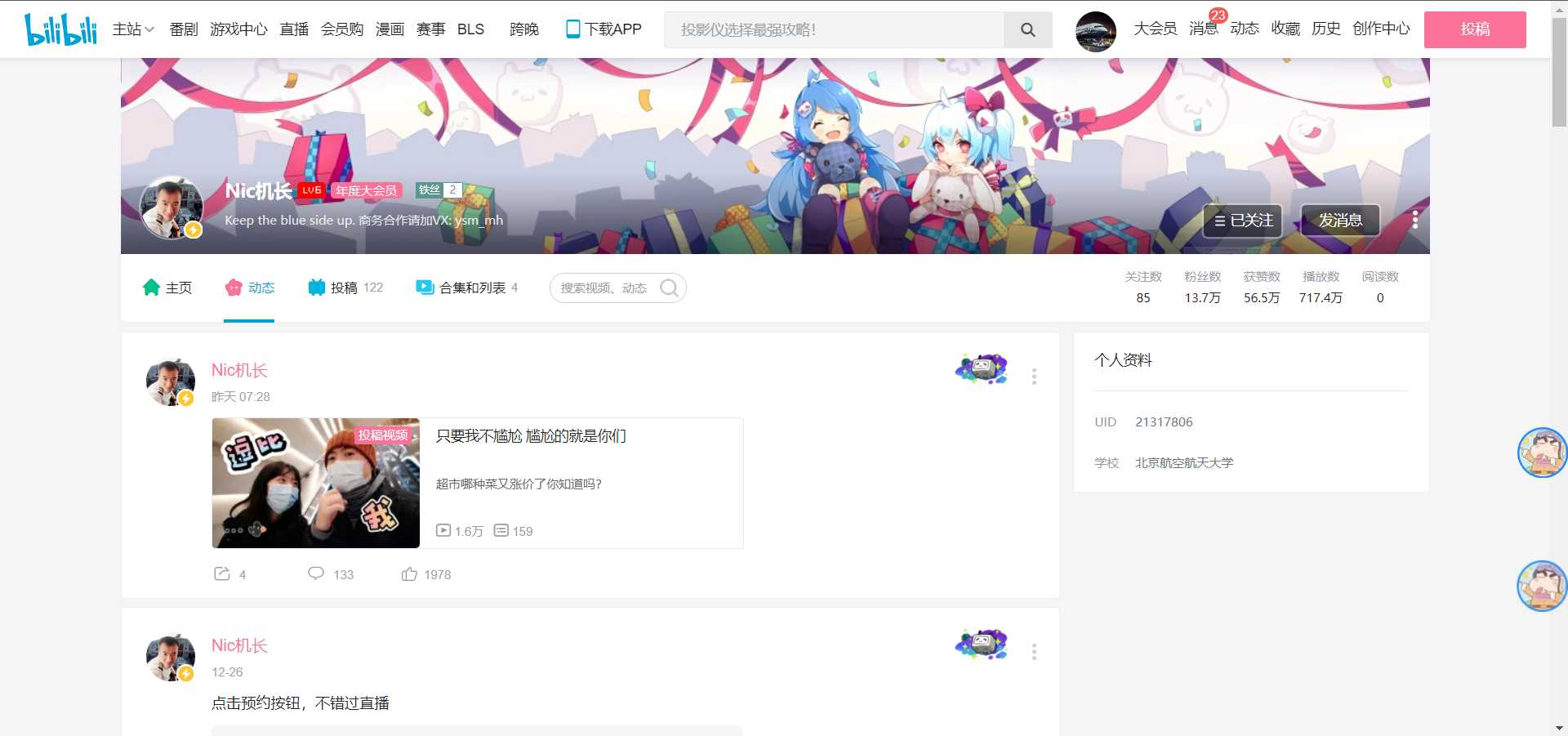This screenshot has width=1568, height=736.
Task: Open the 番剧 nav link
Action: pos(184,29)
